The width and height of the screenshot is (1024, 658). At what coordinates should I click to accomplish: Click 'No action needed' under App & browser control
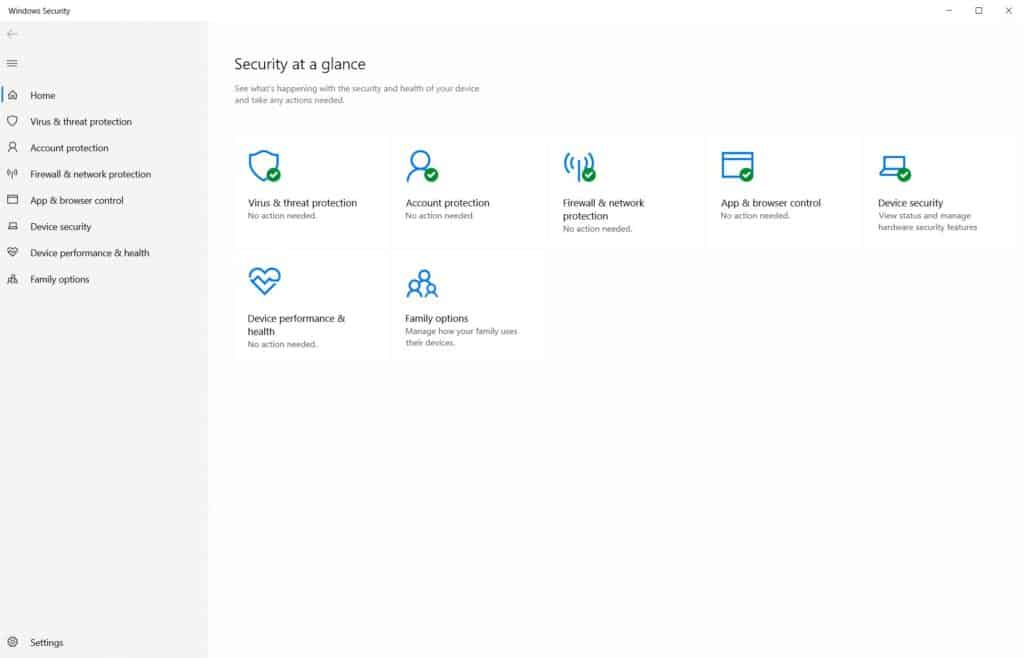click(755, 215)
